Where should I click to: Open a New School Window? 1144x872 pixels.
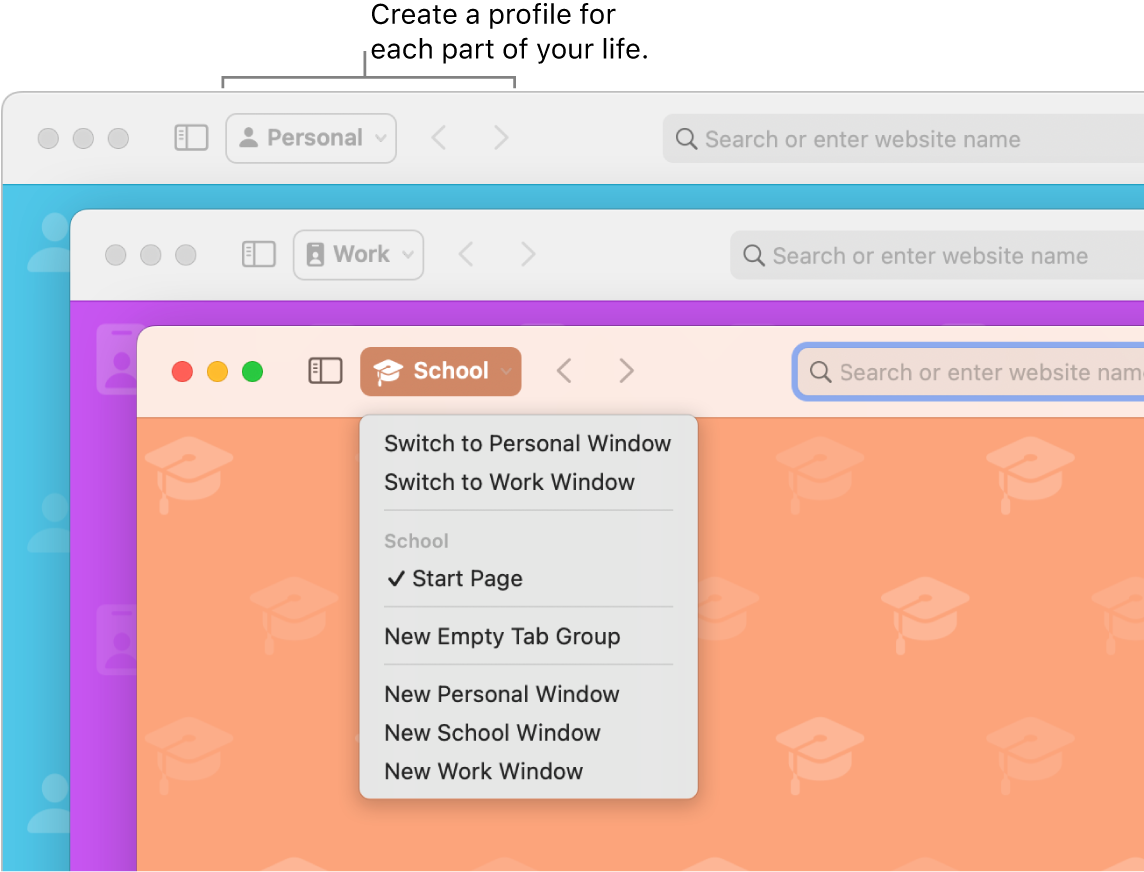(492, 732)
